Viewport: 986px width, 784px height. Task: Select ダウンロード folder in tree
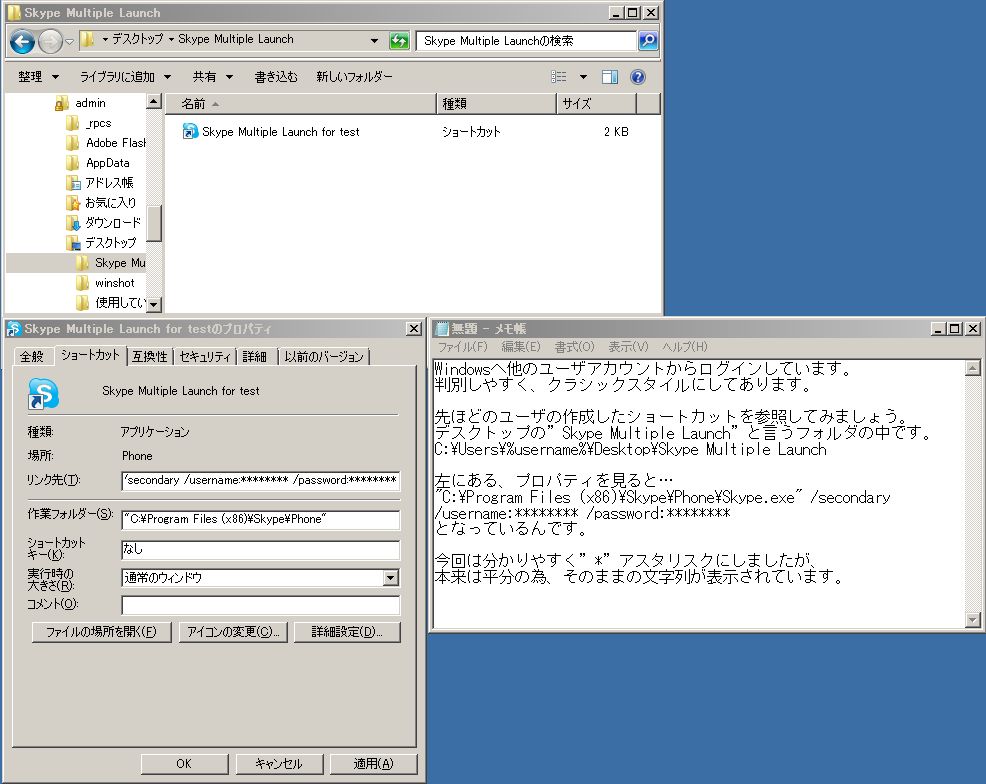[104, 223]
